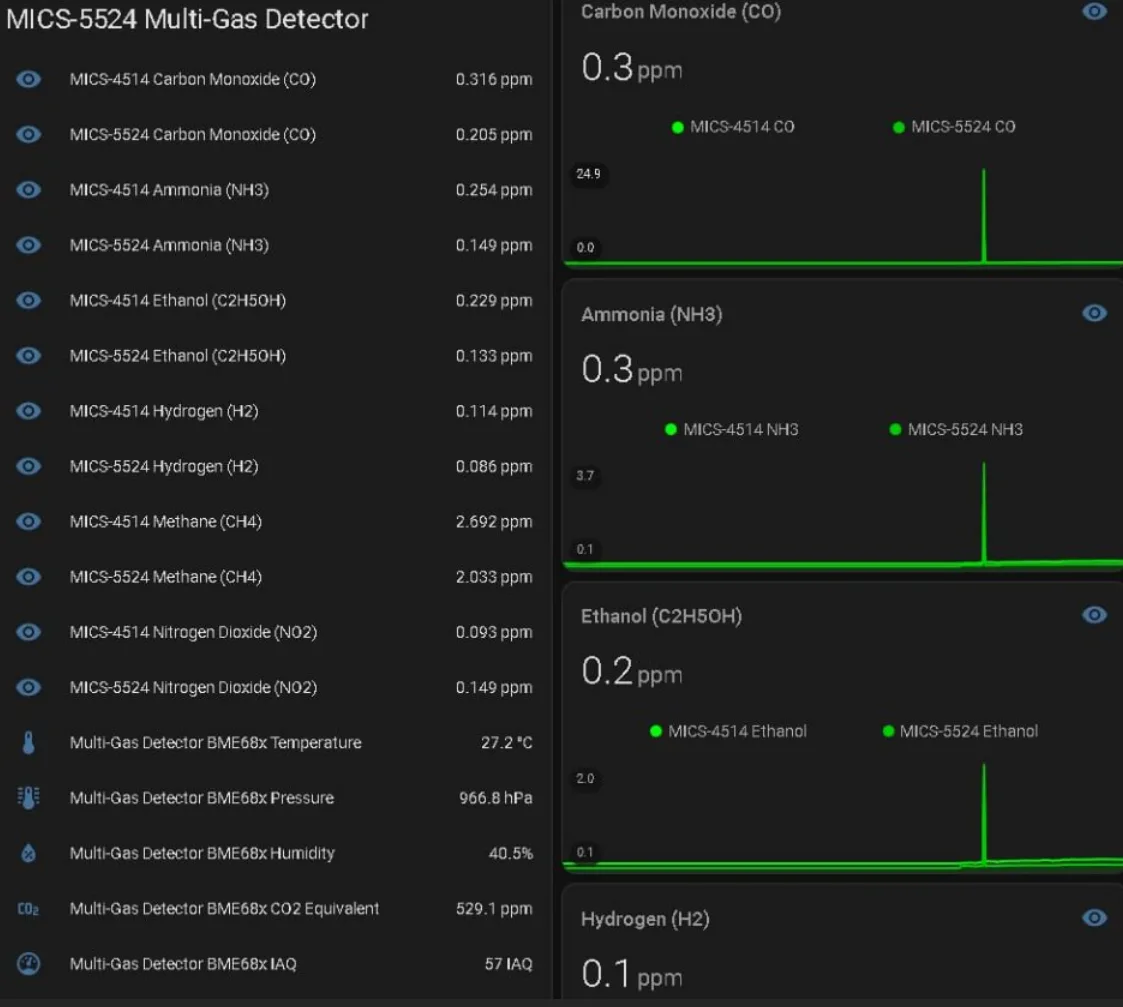Open MICS-5524 Ammonia (NH3) entity row
The width and height of the screenshot is (1123, 1007).
[274, 245]
